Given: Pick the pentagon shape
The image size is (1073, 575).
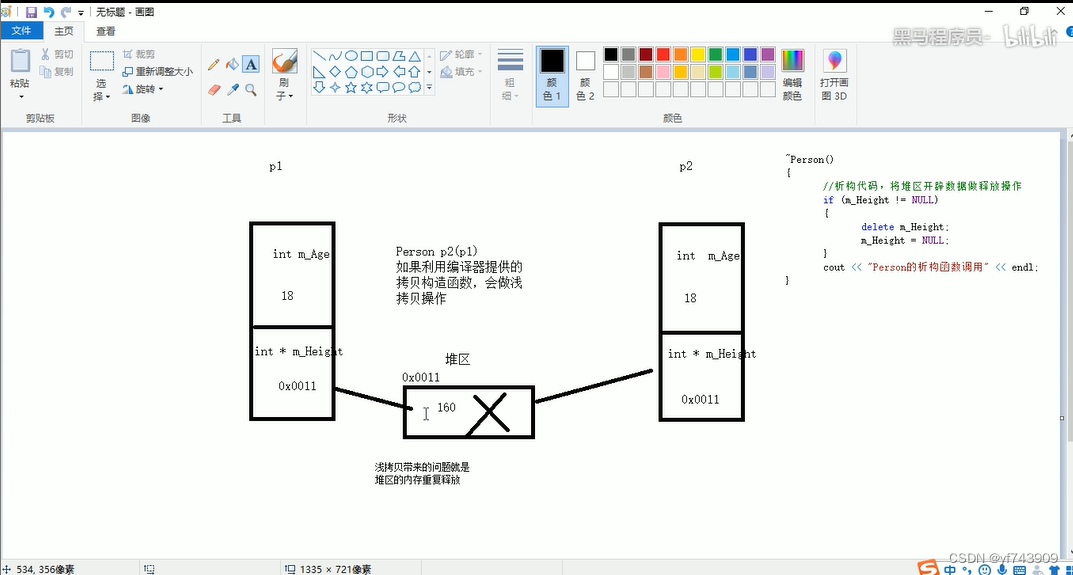Looking at the screenshot, I should pos(350,71).
